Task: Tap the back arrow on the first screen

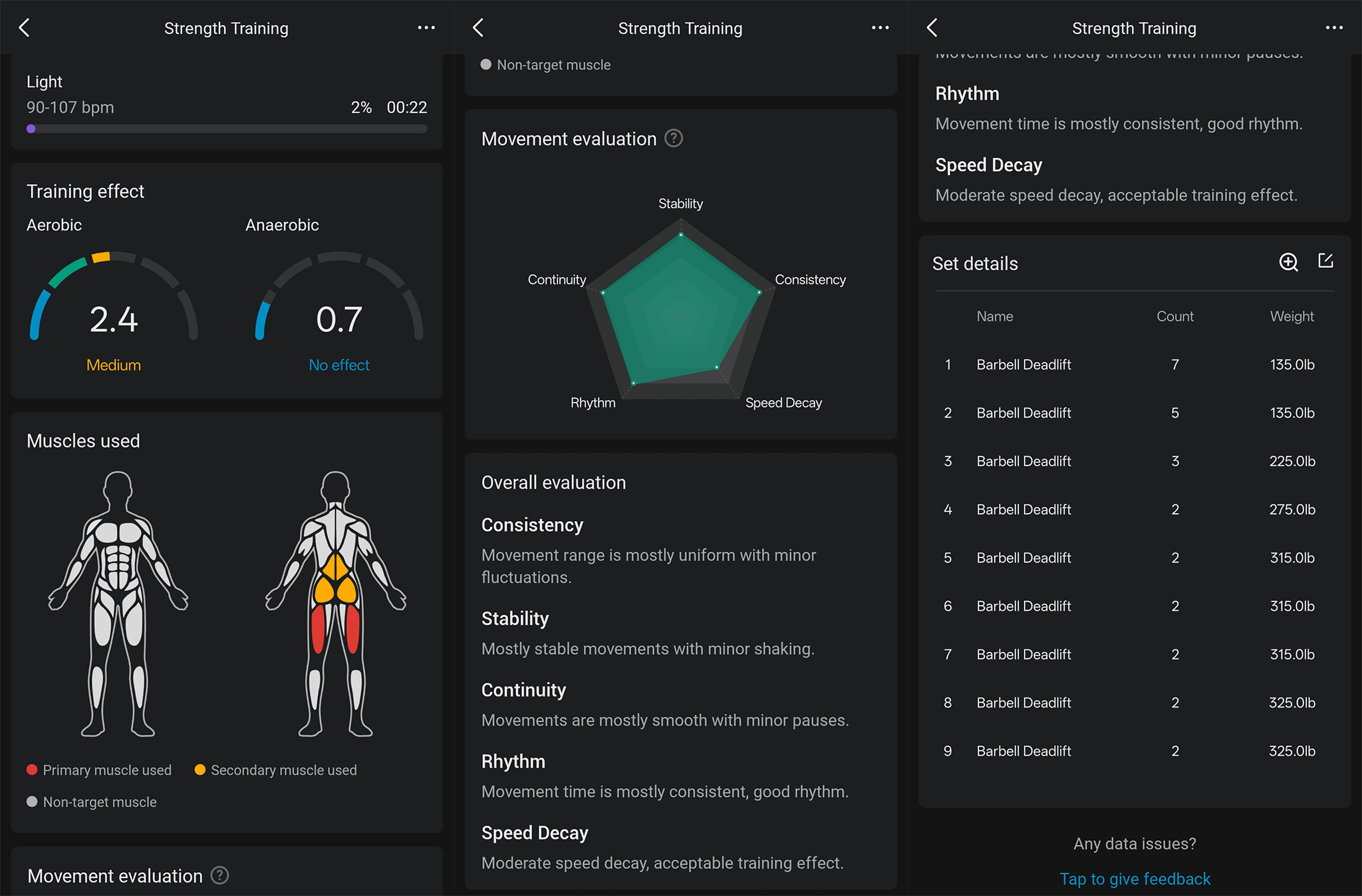Action: tap(25, 28)
